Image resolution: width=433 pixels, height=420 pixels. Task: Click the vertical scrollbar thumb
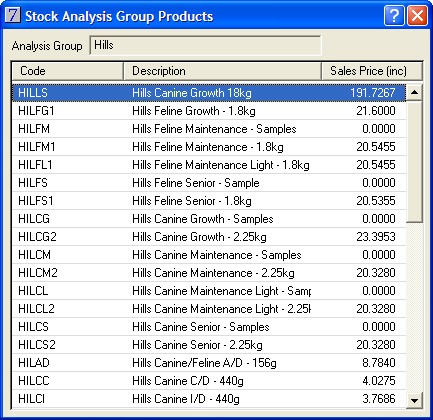point(414,161)
